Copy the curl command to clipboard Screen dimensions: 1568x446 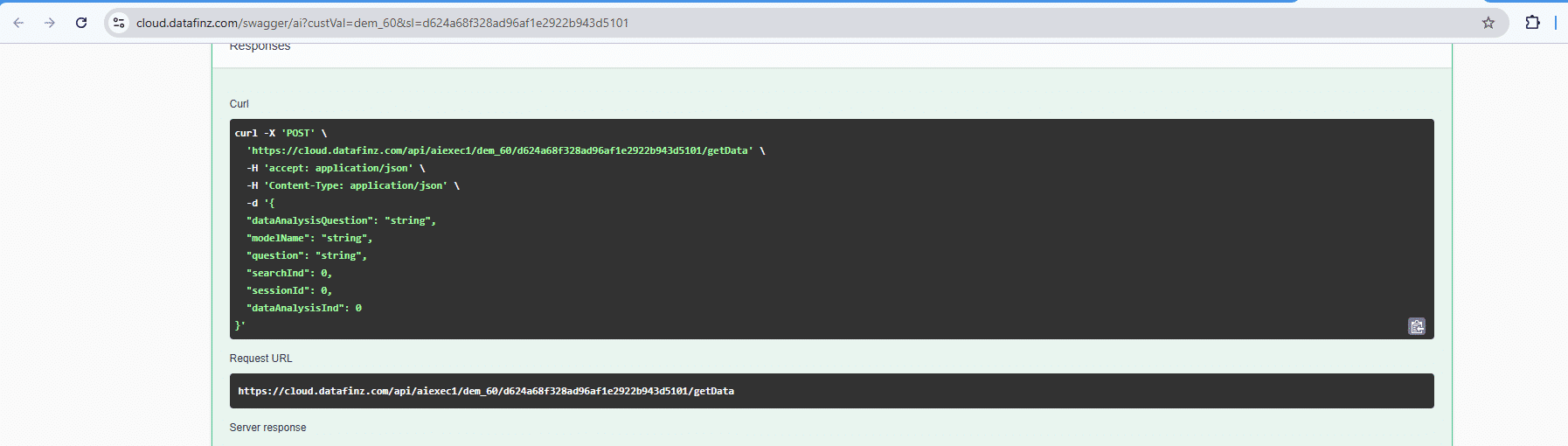click(x=1416, y=326)
